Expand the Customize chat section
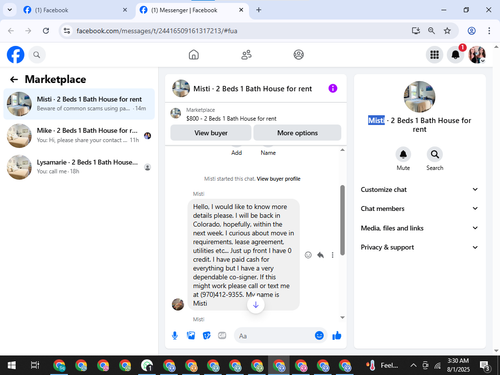This screenshot has width=500, height=375. click(x=419, y=189)
